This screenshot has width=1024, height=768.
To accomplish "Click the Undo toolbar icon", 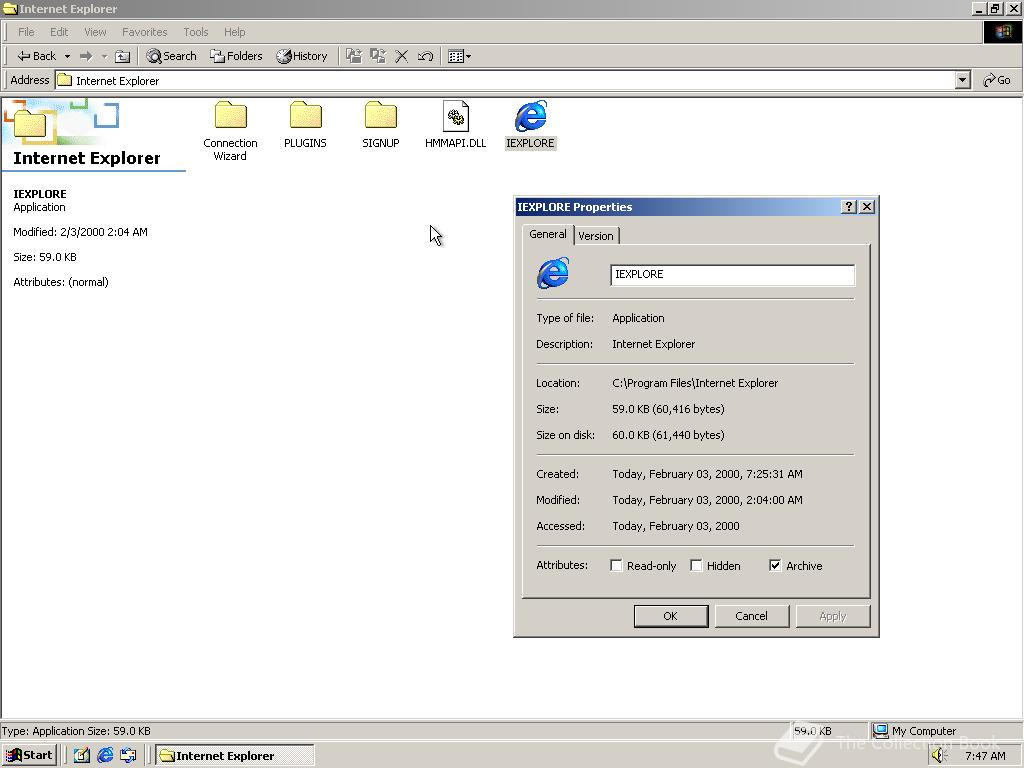I will point(425,56).
